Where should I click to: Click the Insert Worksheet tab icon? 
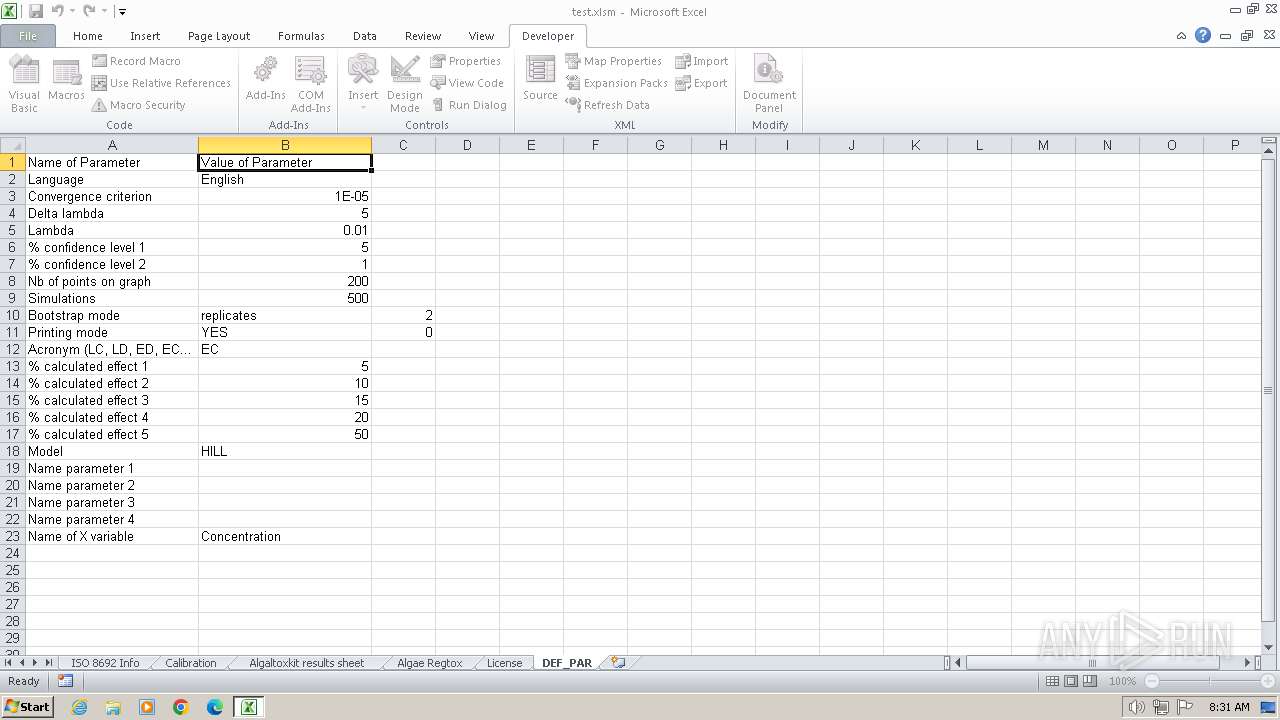pos(618,663)
